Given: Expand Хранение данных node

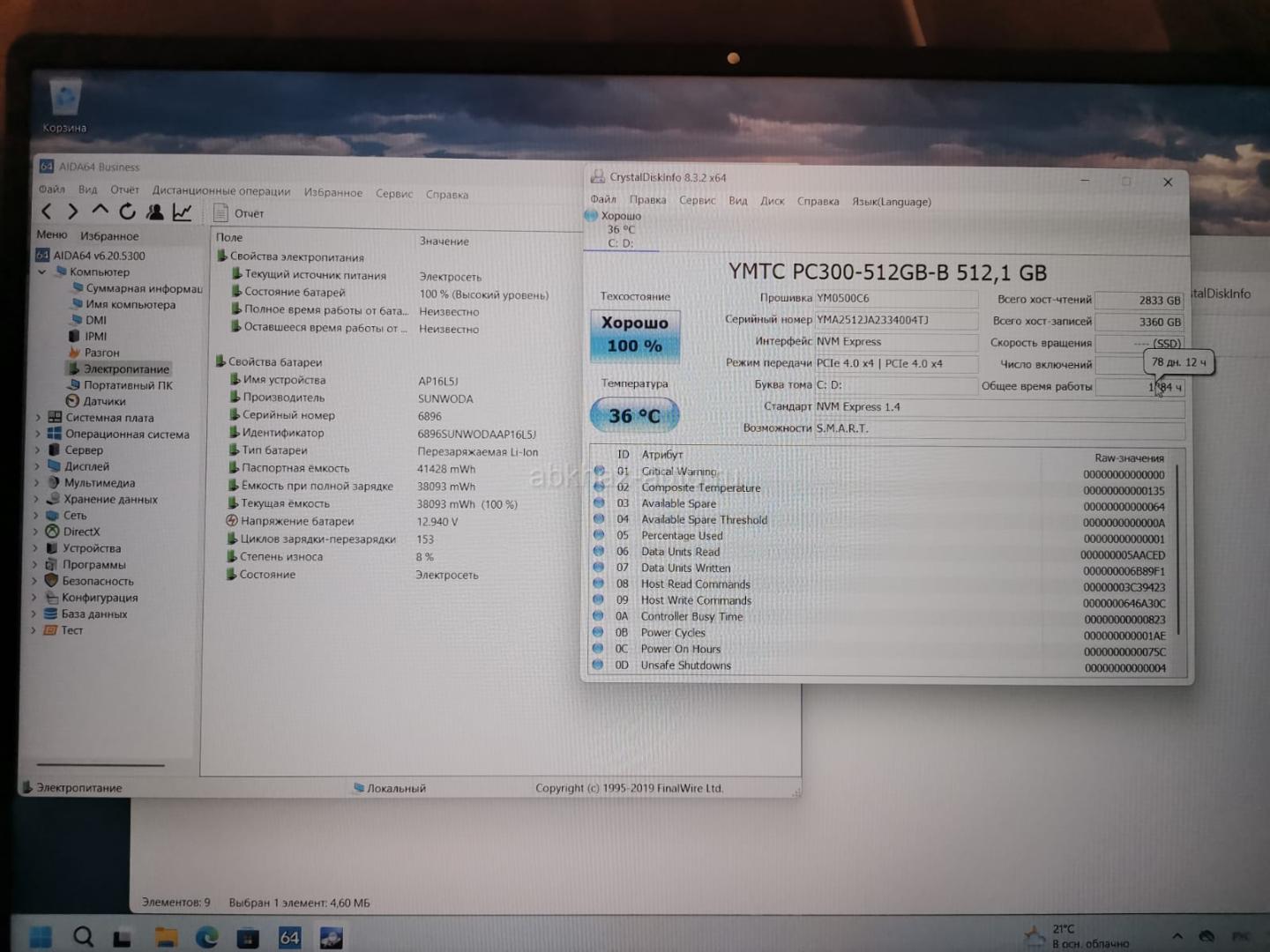Looking at the screenshot, I should pyautogui.click(x=36, y=499).
